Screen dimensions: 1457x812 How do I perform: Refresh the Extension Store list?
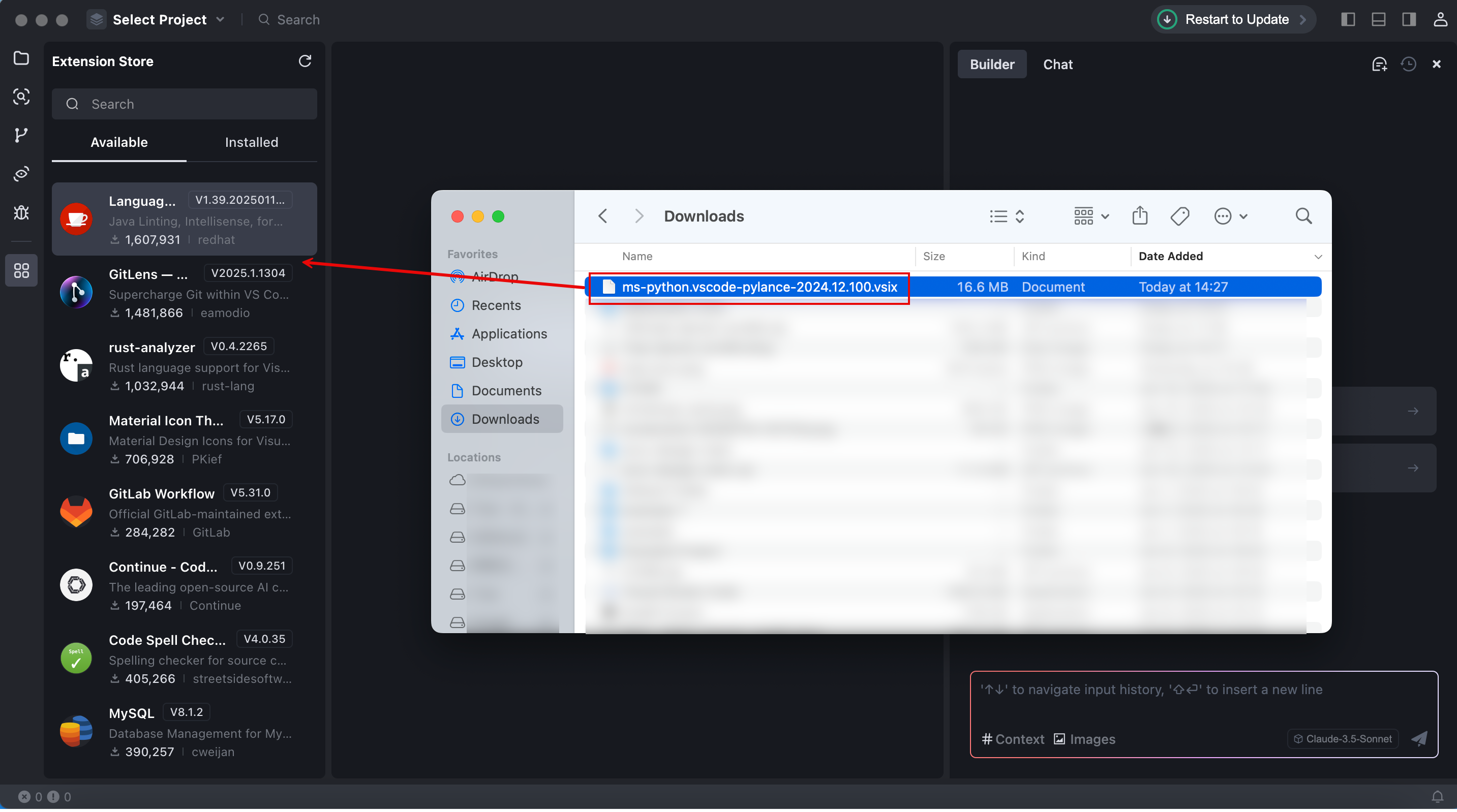coord(305,61)
